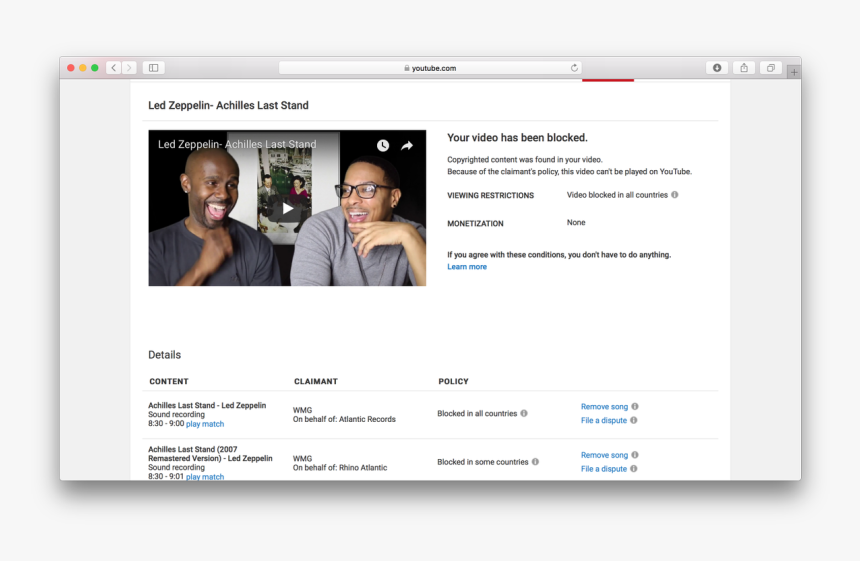Go back with Safari's back arrow
This screenshot has height=561, width=860.
pos(114,67)
